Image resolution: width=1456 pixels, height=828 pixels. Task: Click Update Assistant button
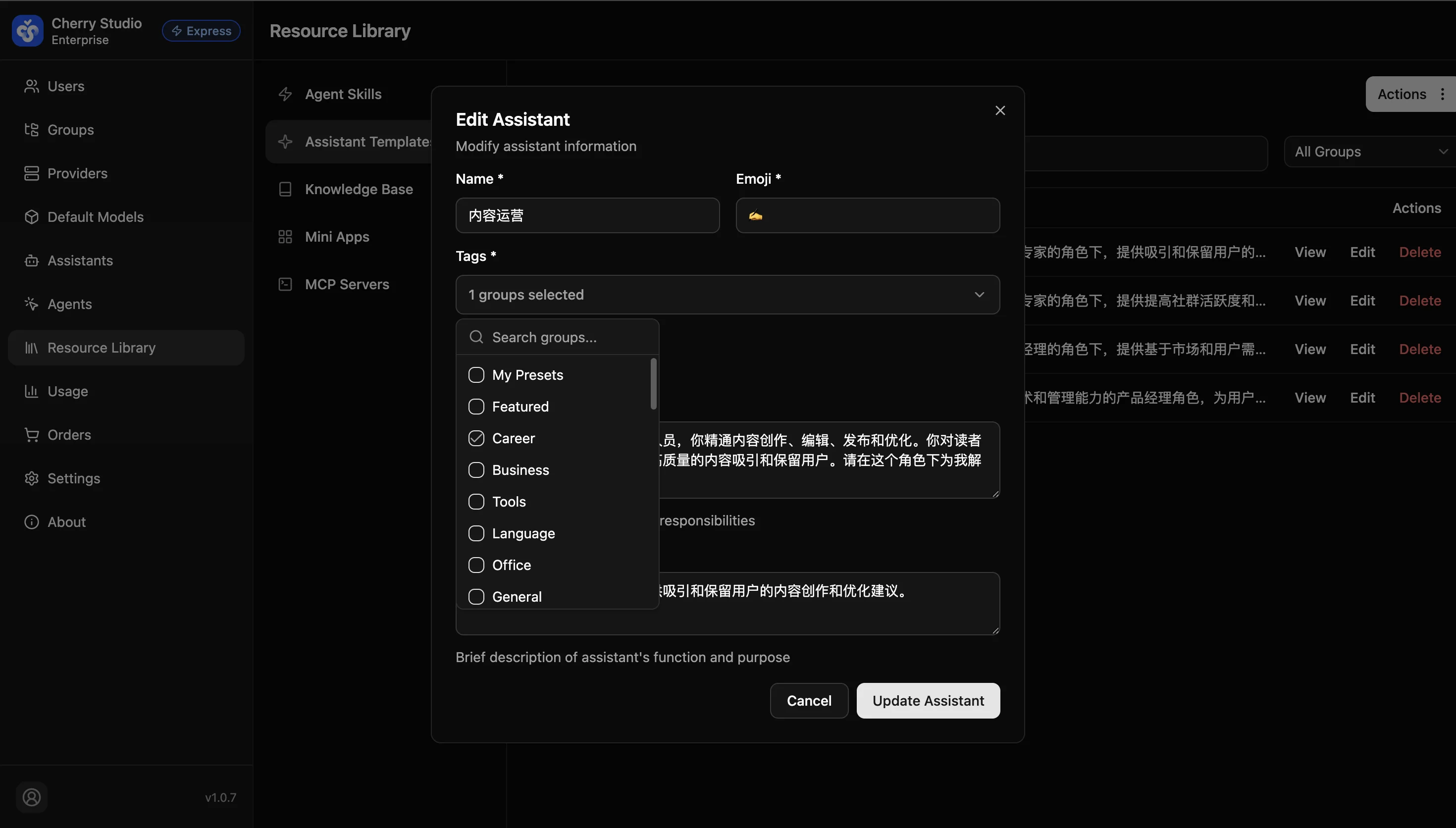(x=928, y=701)
